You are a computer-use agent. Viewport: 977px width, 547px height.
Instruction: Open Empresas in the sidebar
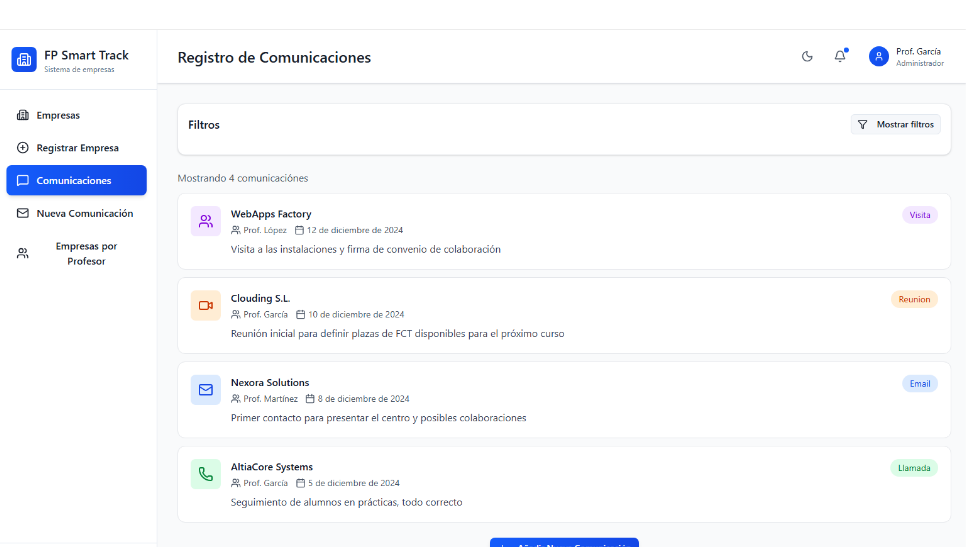[58, 115]
